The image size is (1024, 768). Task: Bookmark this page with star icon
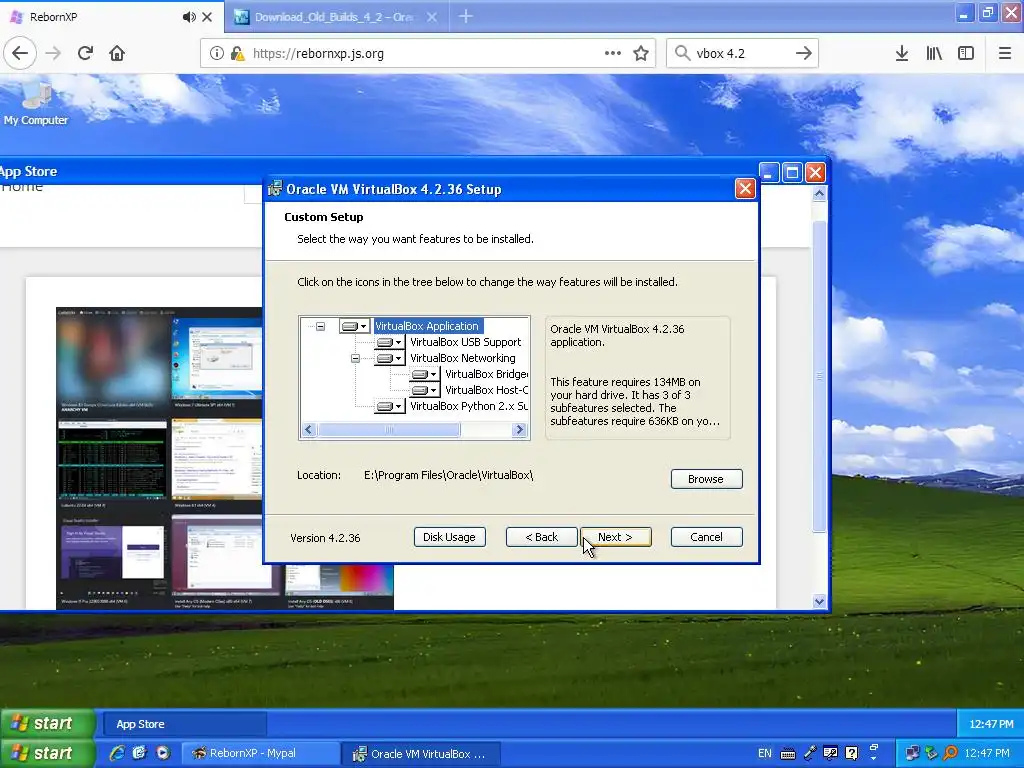tap(641, 54)
